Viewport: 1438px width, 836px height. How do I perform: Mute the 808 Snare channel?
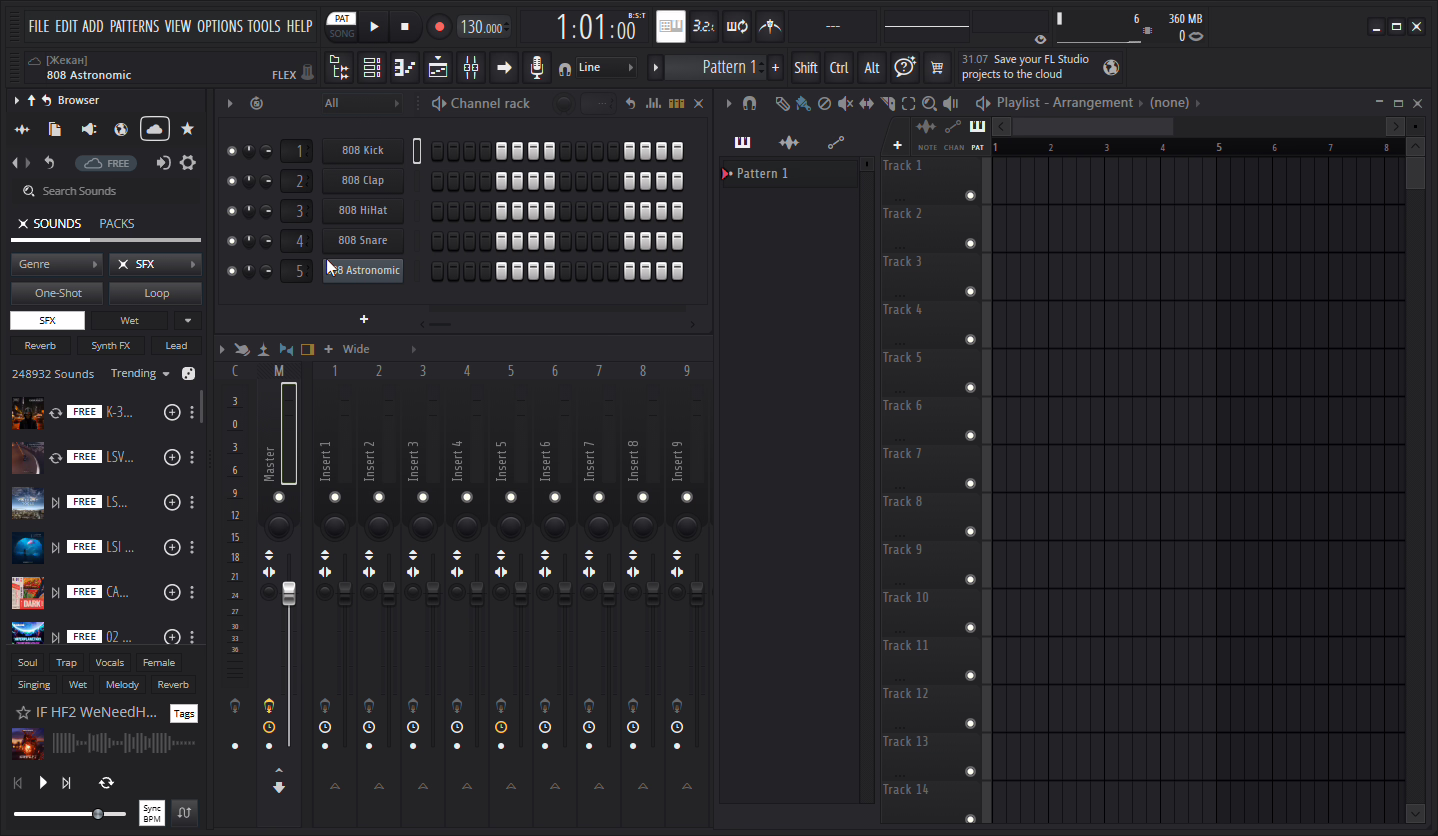[x=232, y=241]
